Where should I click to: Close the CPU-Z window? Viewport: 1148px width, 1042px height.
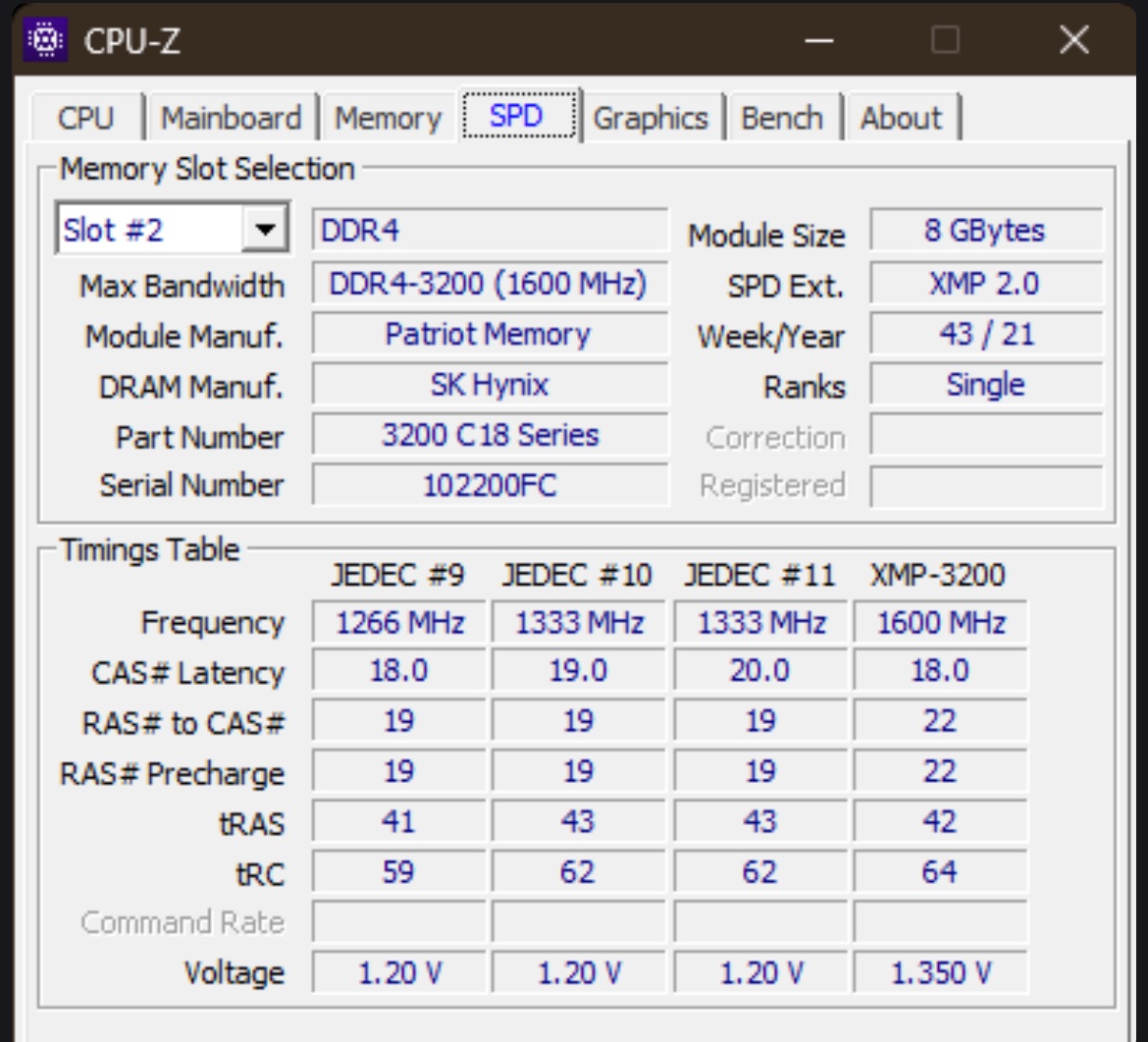click(1074, 39)
